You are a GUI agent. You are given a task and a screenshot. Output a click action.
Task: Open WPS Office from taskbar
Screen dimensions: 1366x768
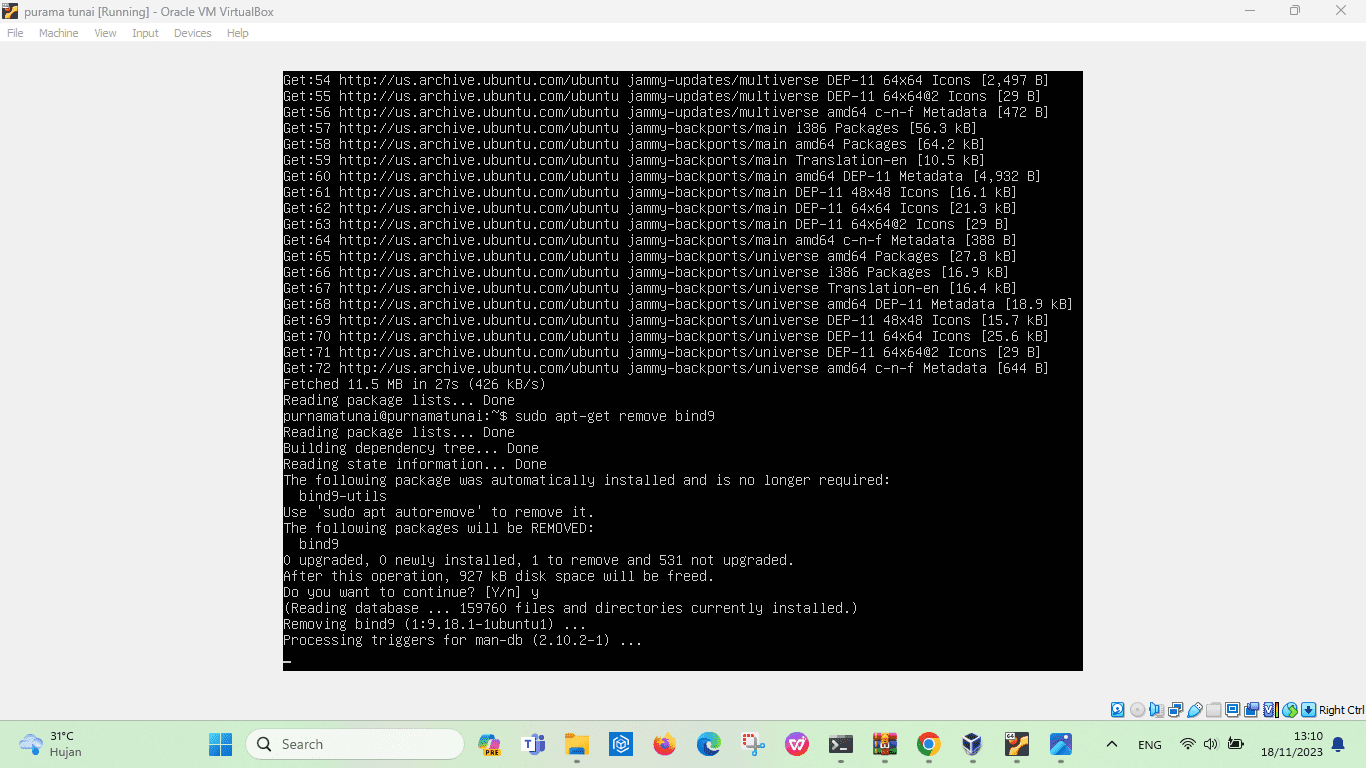(797, 744)
